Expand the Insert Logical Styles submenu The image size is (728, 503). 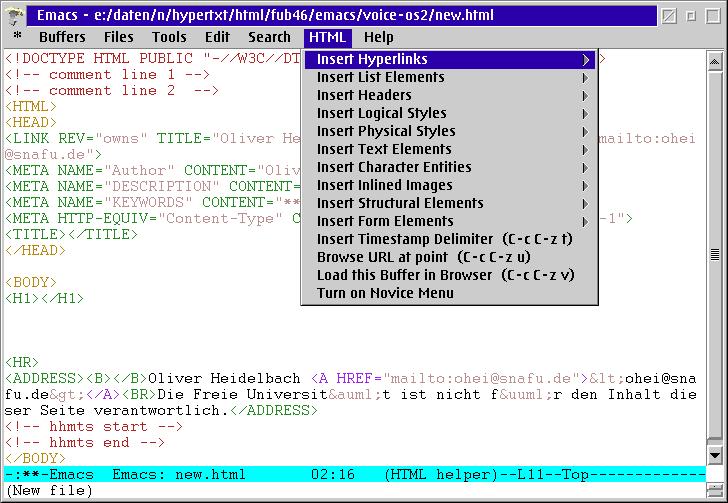click(449, 113)
